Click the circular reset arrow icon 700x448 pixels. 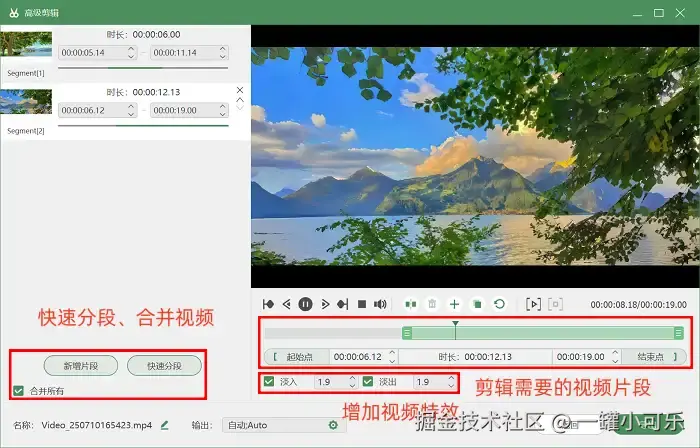click(500, 304)
